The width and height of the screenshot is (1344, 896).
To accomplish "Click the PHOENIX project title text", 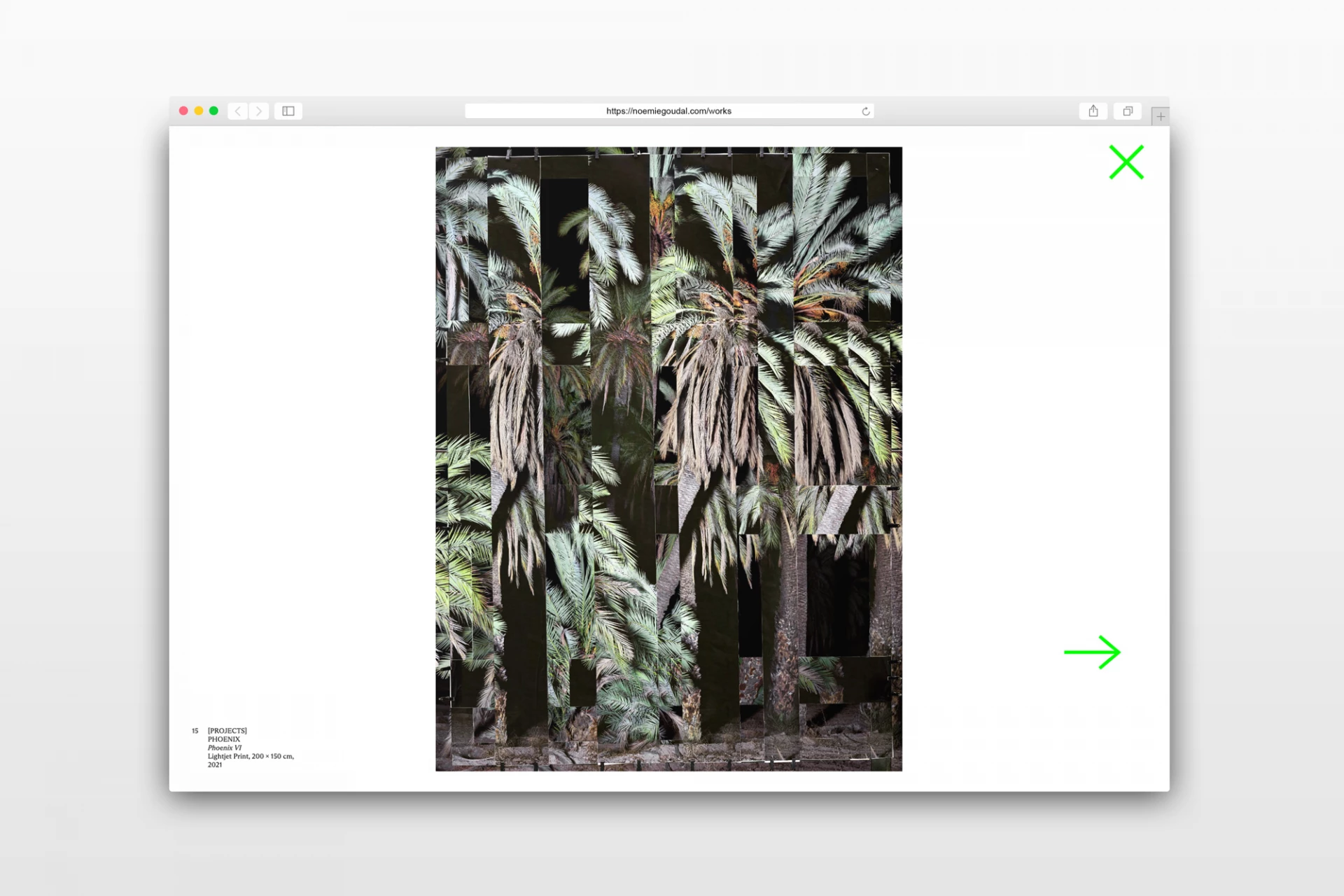I will 224,739.
